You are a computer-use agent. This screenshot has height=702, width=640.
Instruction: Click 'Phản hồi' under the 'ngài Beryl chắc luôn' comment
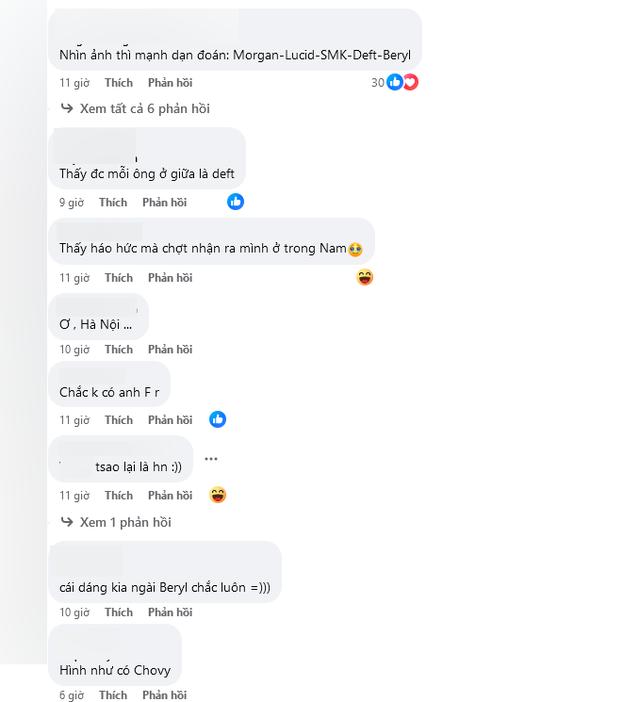coord(170,612)
